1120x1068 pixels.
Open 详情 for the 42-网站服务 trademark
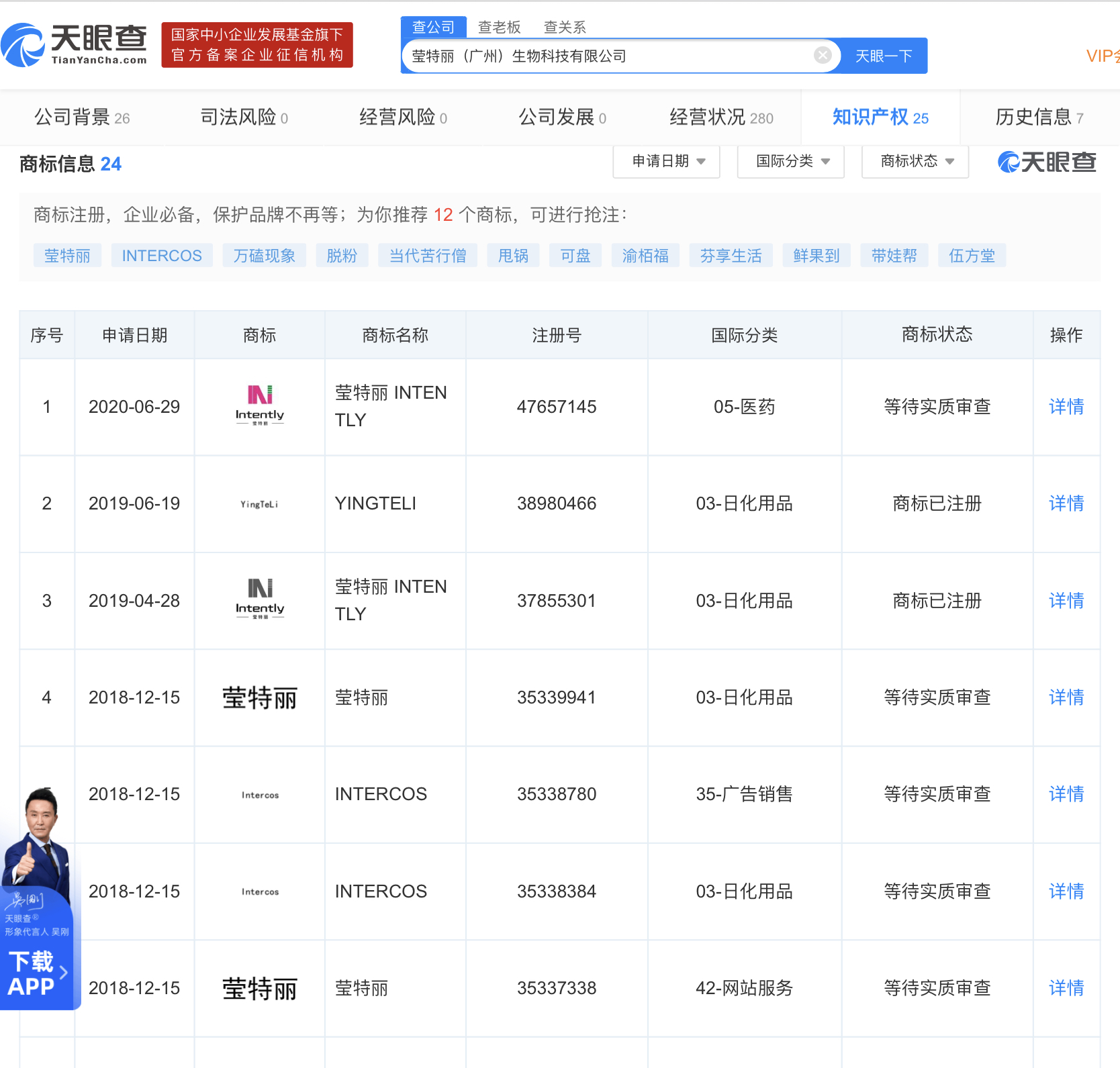[1066, 988]
